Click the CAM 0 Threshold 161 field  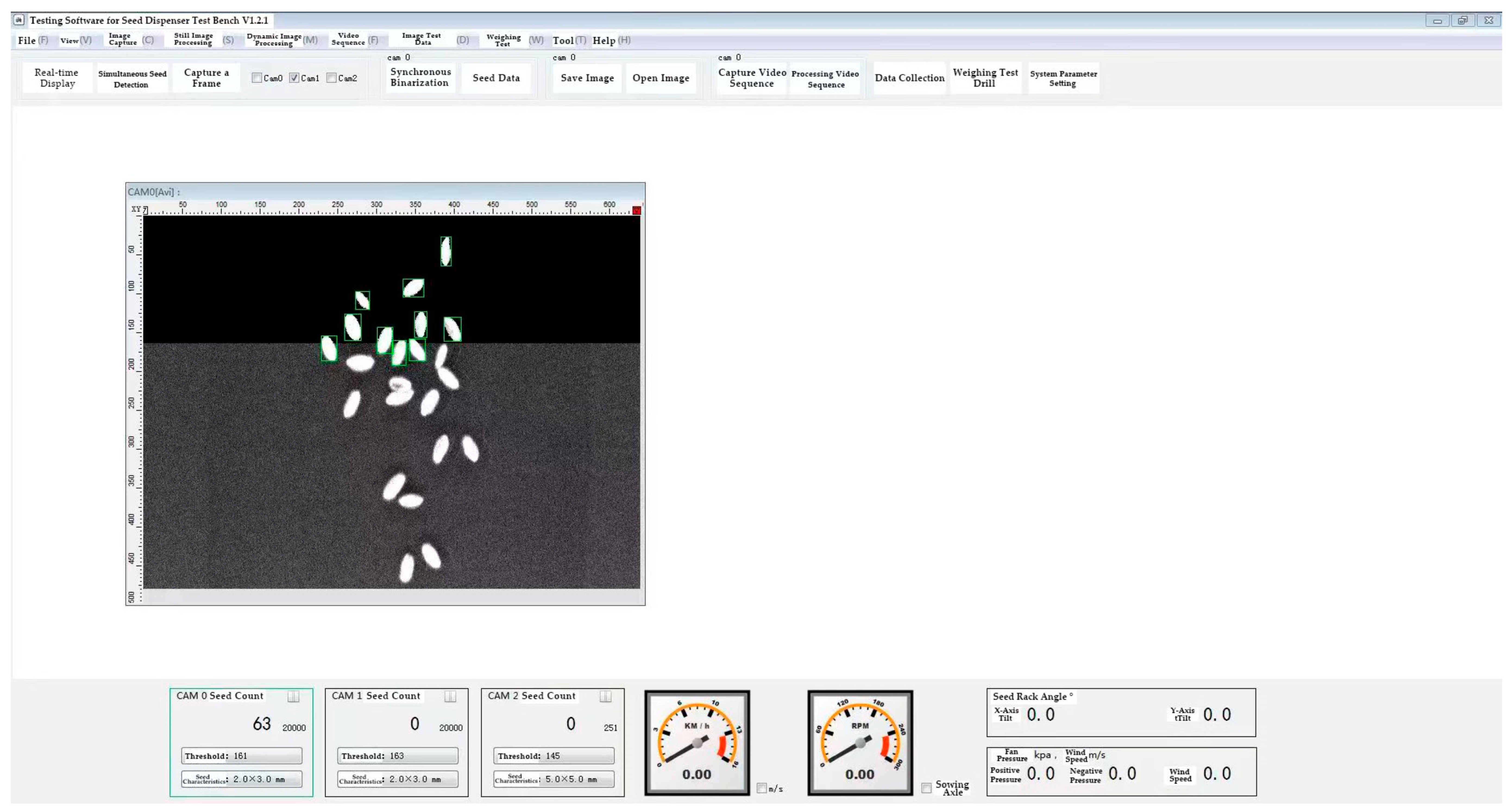tap(242, 756)
